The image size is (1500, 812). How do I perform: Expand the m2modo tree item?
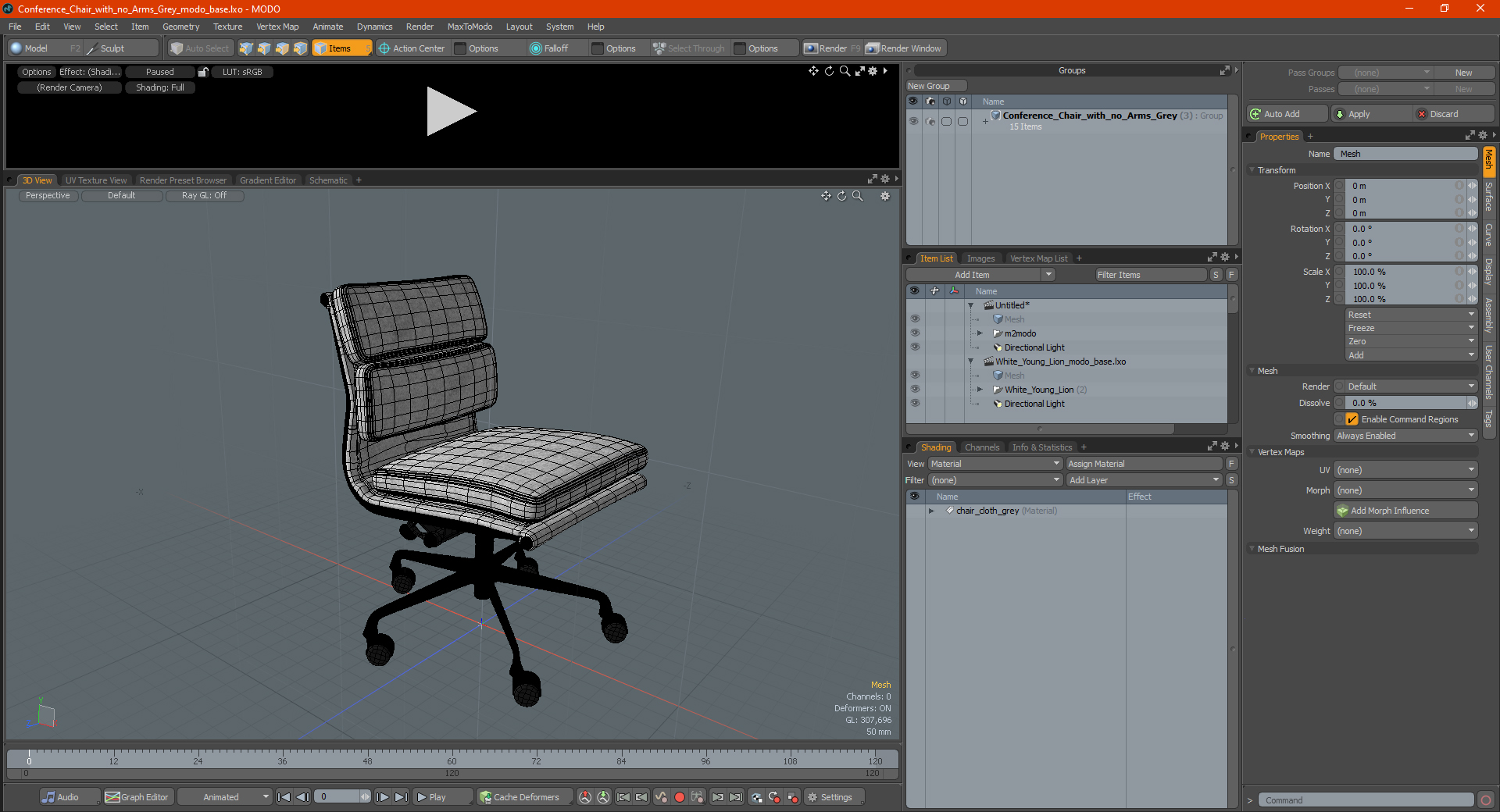[980, 333]
